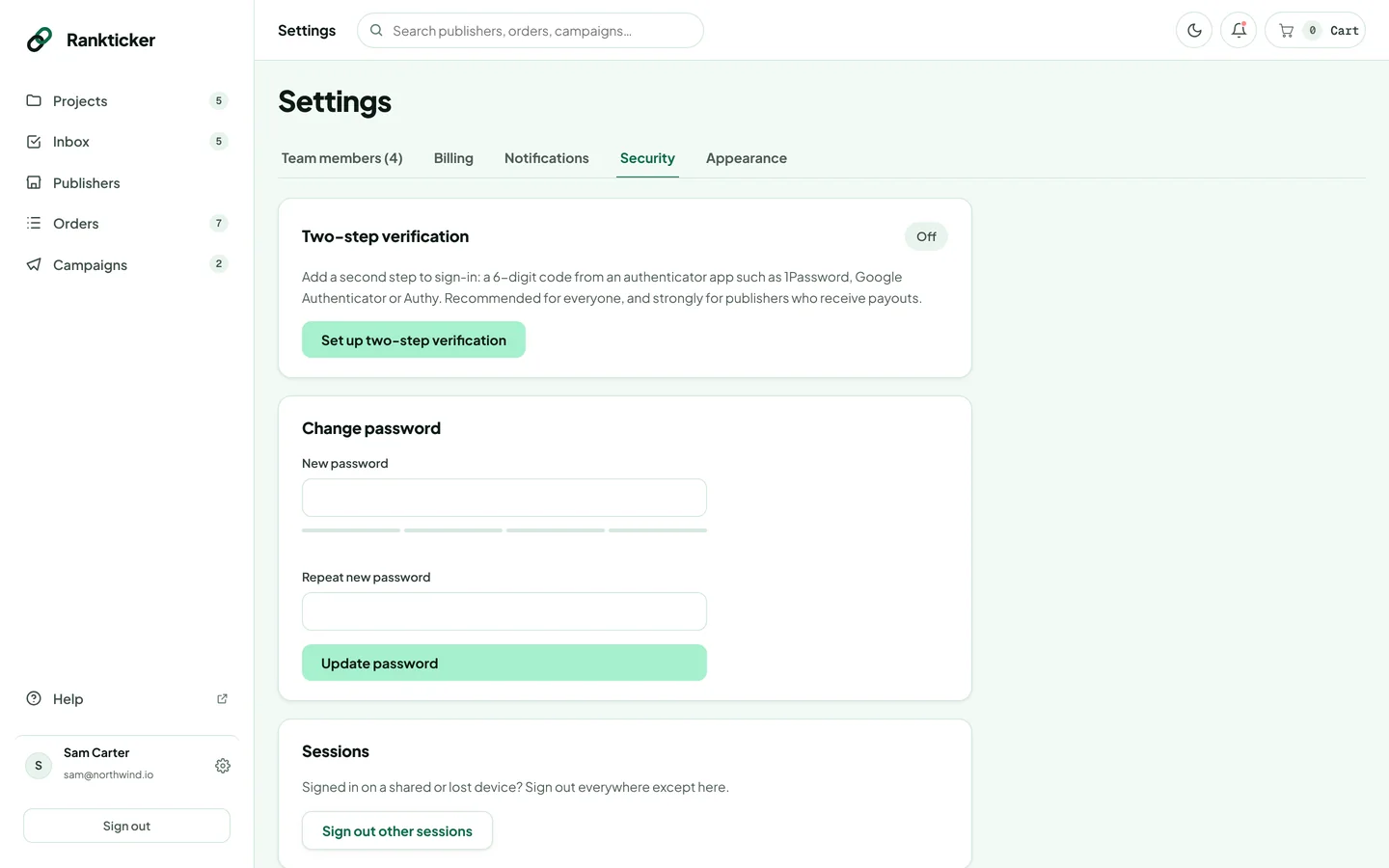Open Orders via its list icon
The image size is (1389, 868).
tap(34, 223)
